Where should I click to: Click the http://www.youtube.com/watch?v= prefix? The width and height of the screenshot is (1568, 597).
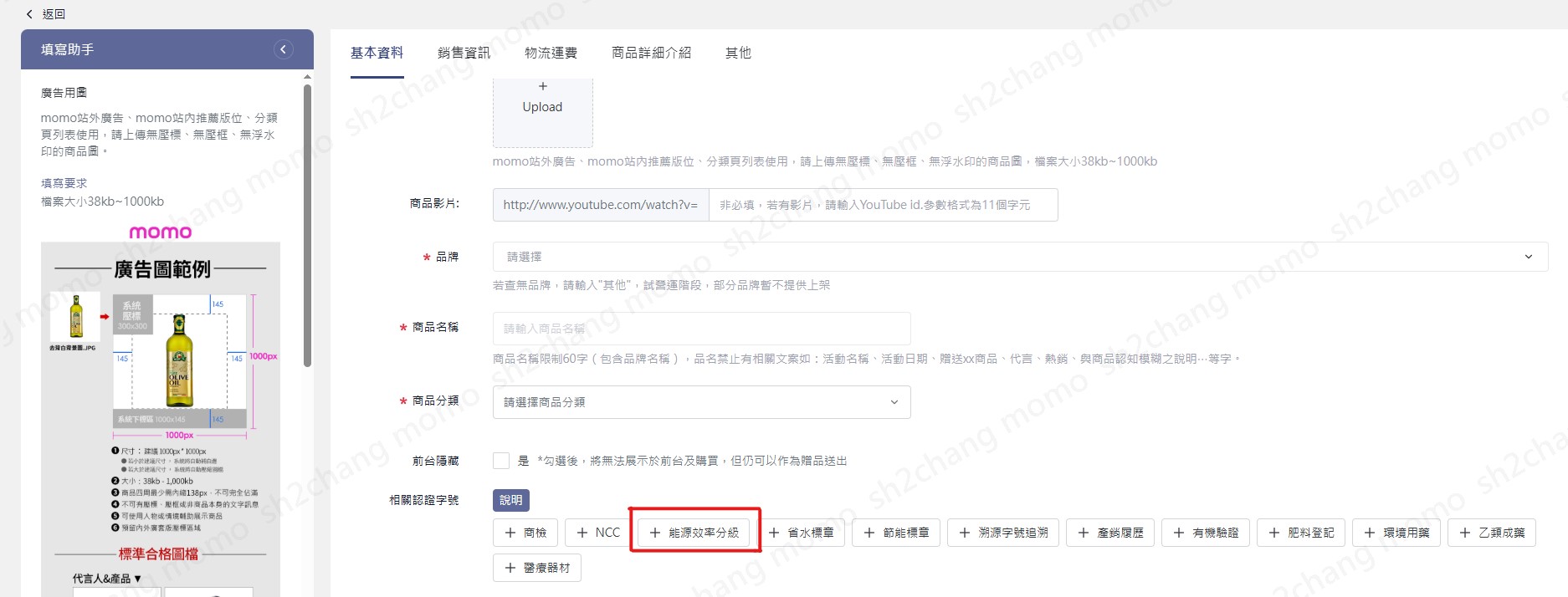(x=601, y=205)
